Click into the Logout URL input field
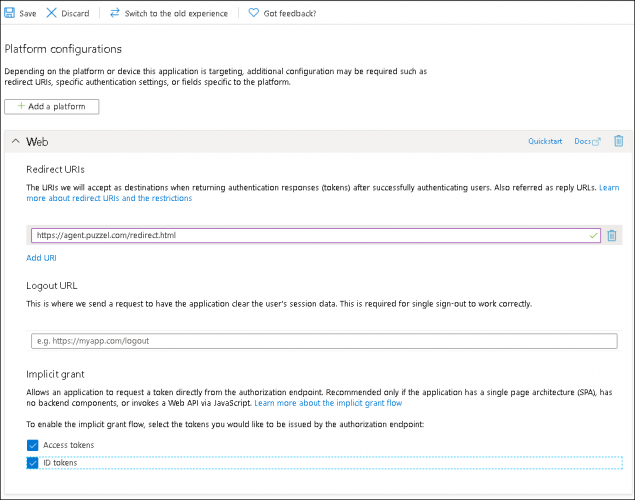The width and height of the screenshot is (635, 500). coord(324,341)
